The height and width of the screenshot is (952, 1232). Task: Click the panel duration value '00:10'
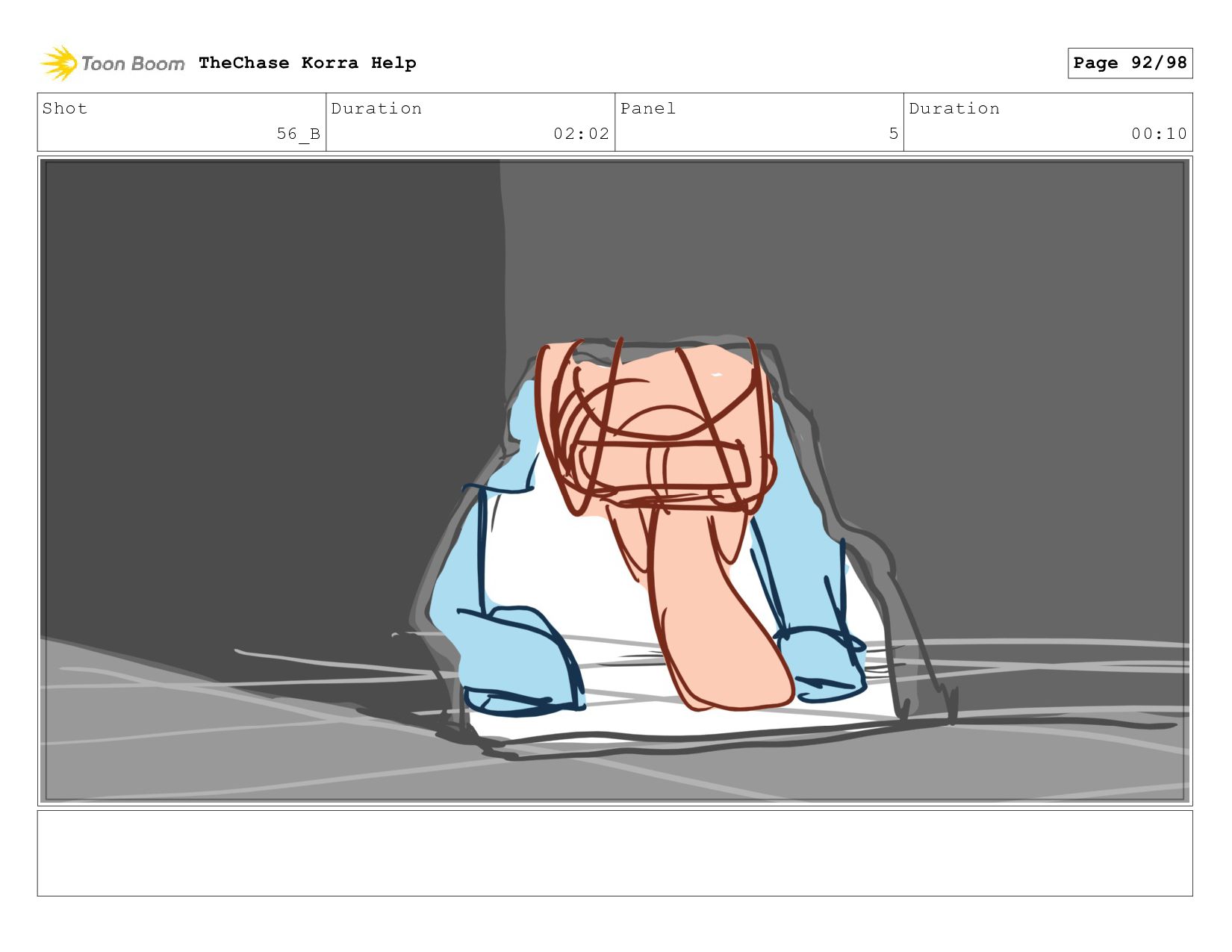point(1159,134)
